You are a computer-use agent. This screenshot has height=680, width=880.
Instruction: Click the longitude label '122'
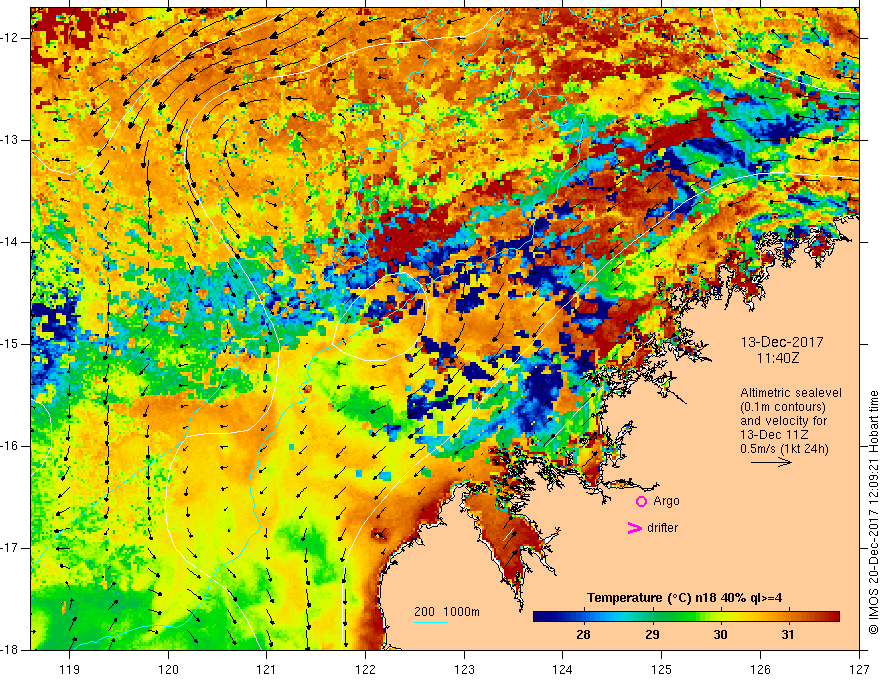coord(365,669)
